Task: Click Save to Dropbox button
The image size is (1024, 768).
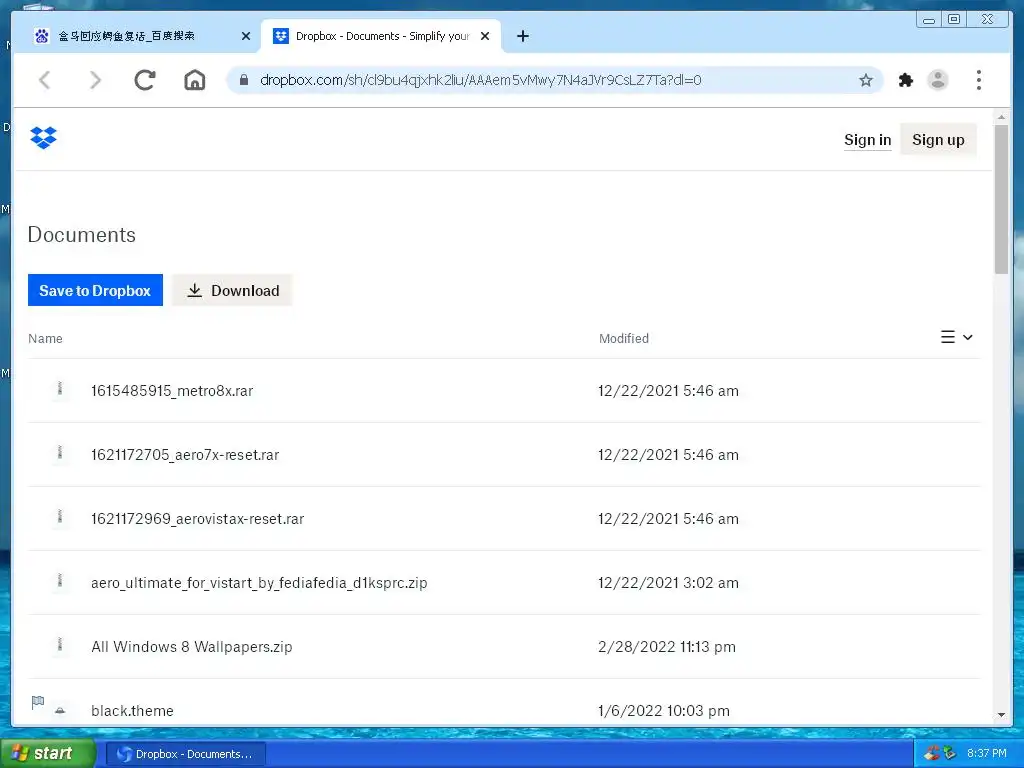Action: 95,290
